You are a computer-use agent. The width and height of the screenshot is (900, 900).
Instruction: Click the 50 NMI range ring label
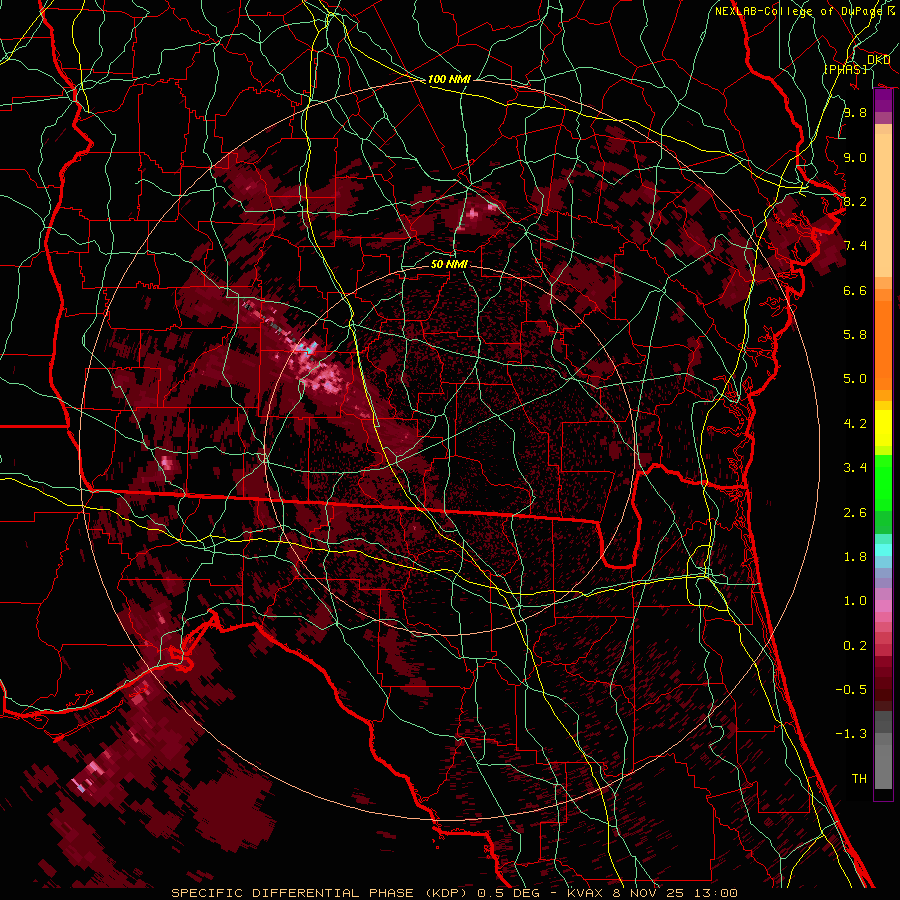pos(449,264)
